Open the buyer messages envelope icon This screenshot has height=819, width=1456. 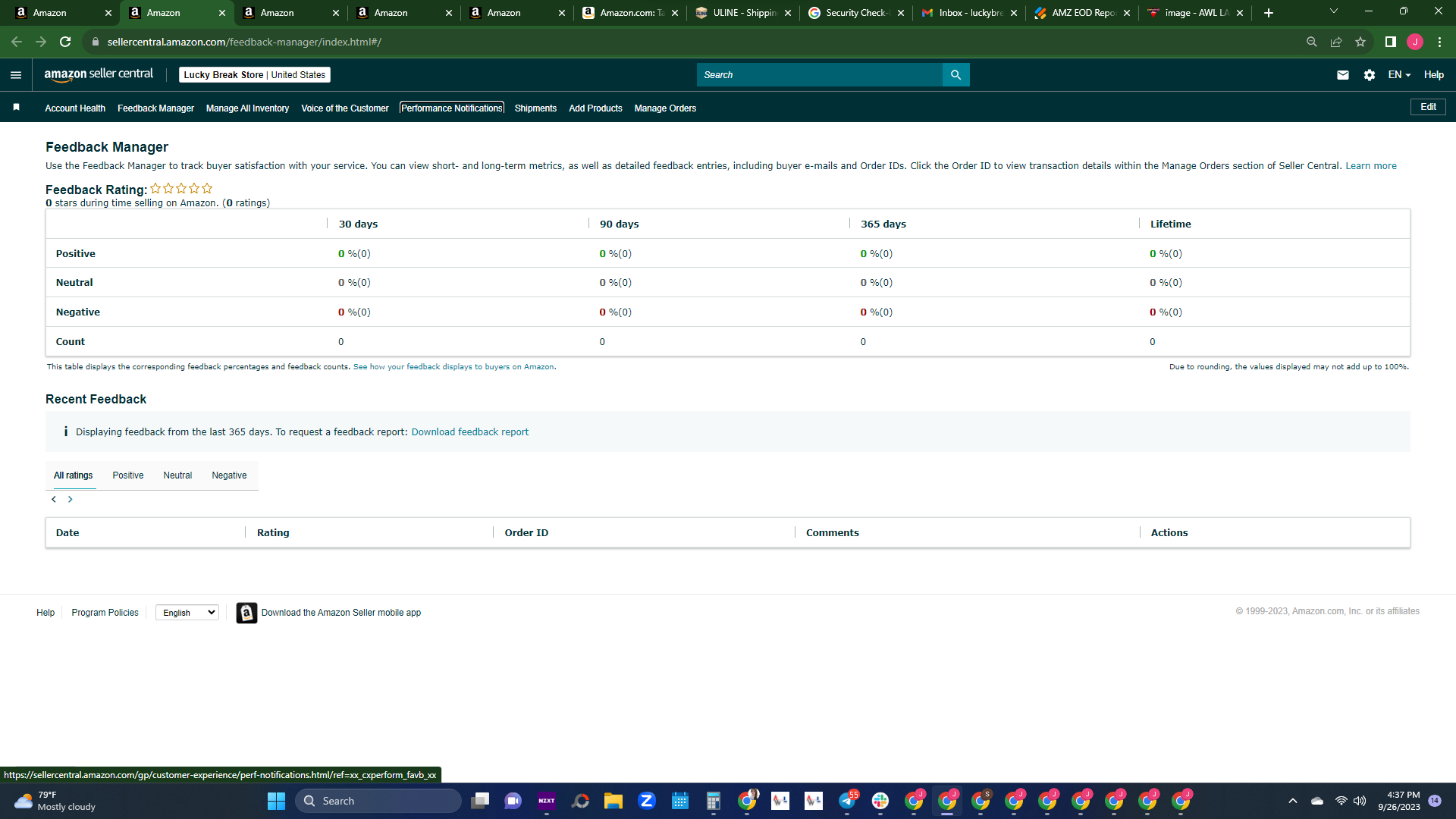1343,75
